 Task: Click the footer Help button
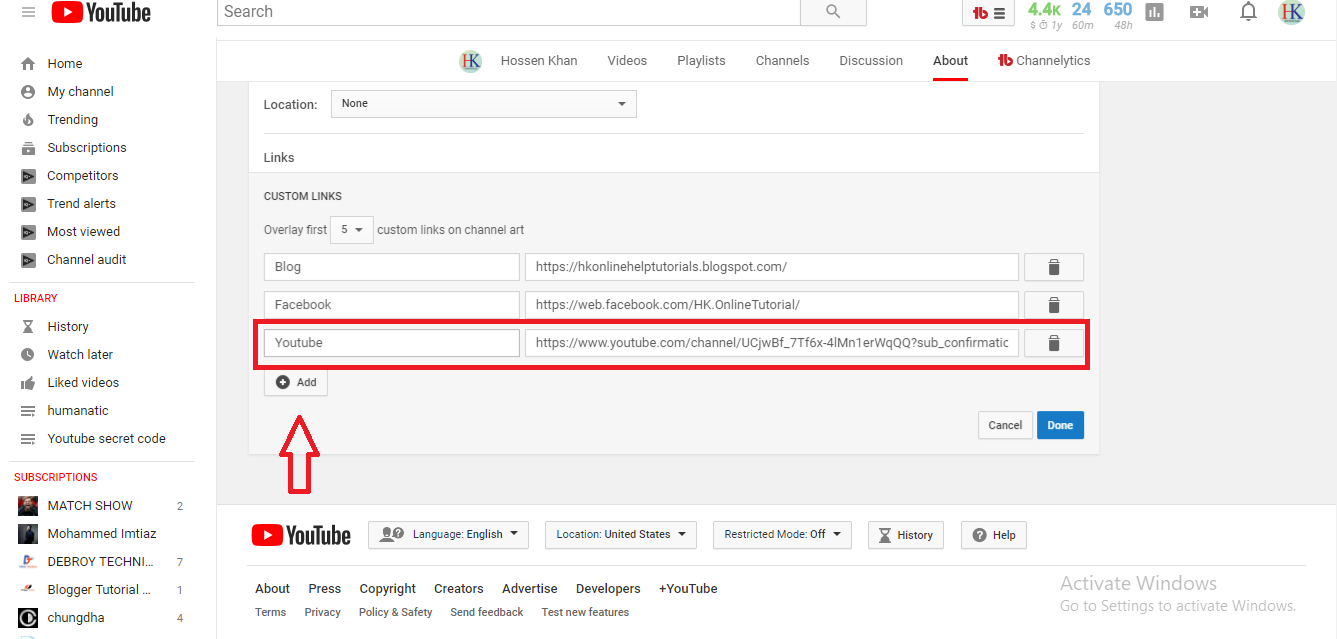click(994, 535)
